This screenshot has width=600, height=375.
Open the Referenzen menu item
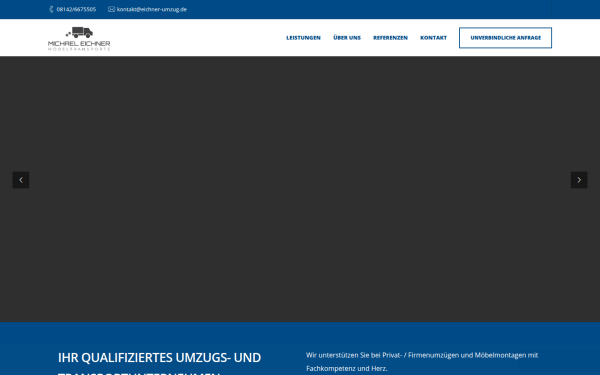pyautogui.click(x=390, y=38)
